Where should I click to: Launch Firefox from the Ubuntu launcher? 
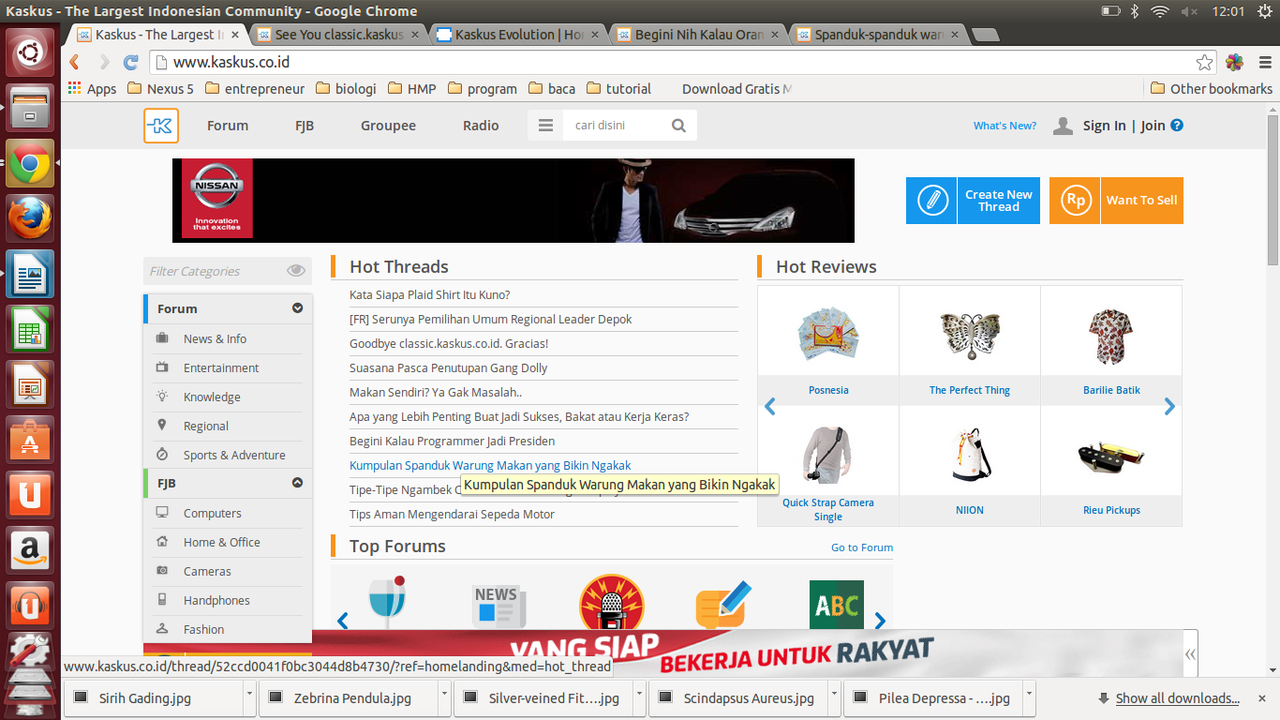click(30, 218)
